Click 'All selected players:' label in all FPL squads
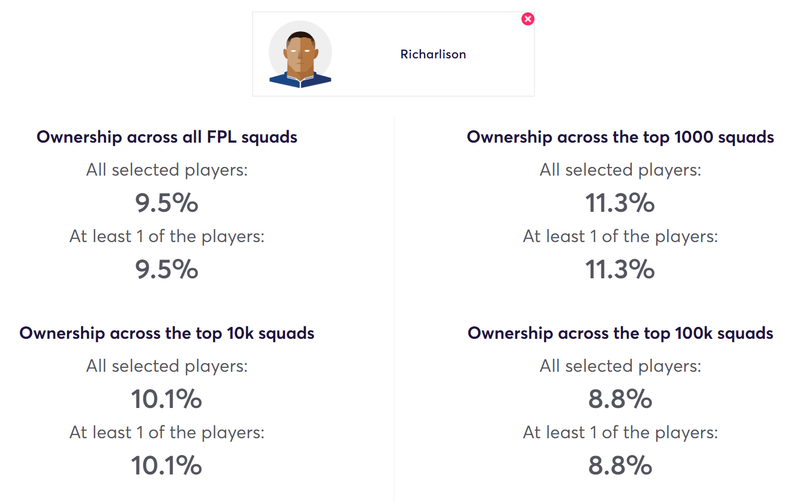This screenshot has width=800, height=502. pyautogui.click(x=167, y=170)
